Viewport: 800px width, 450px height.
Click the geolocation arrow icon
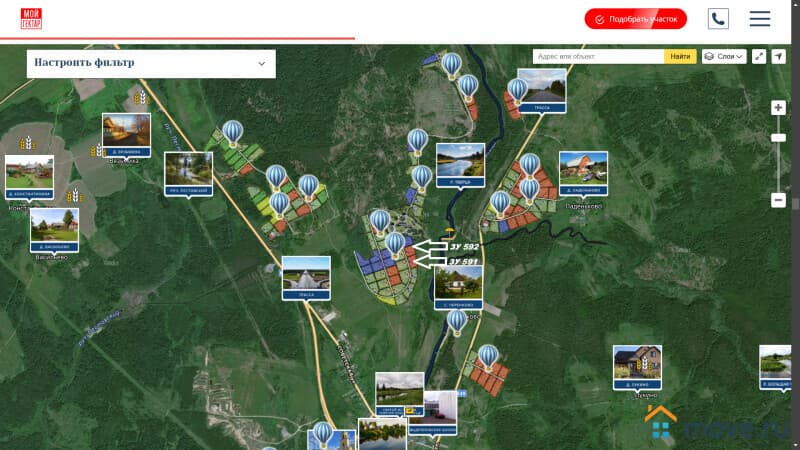pos(778,57)
